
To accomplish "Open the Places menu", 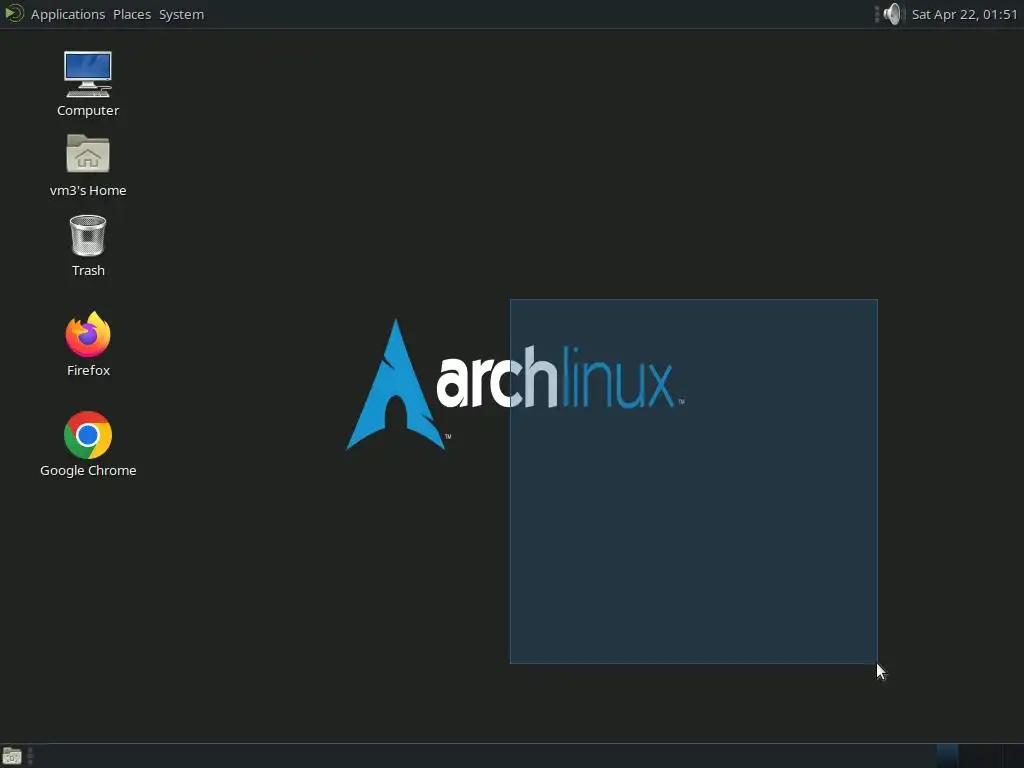I will coord(132,14).
